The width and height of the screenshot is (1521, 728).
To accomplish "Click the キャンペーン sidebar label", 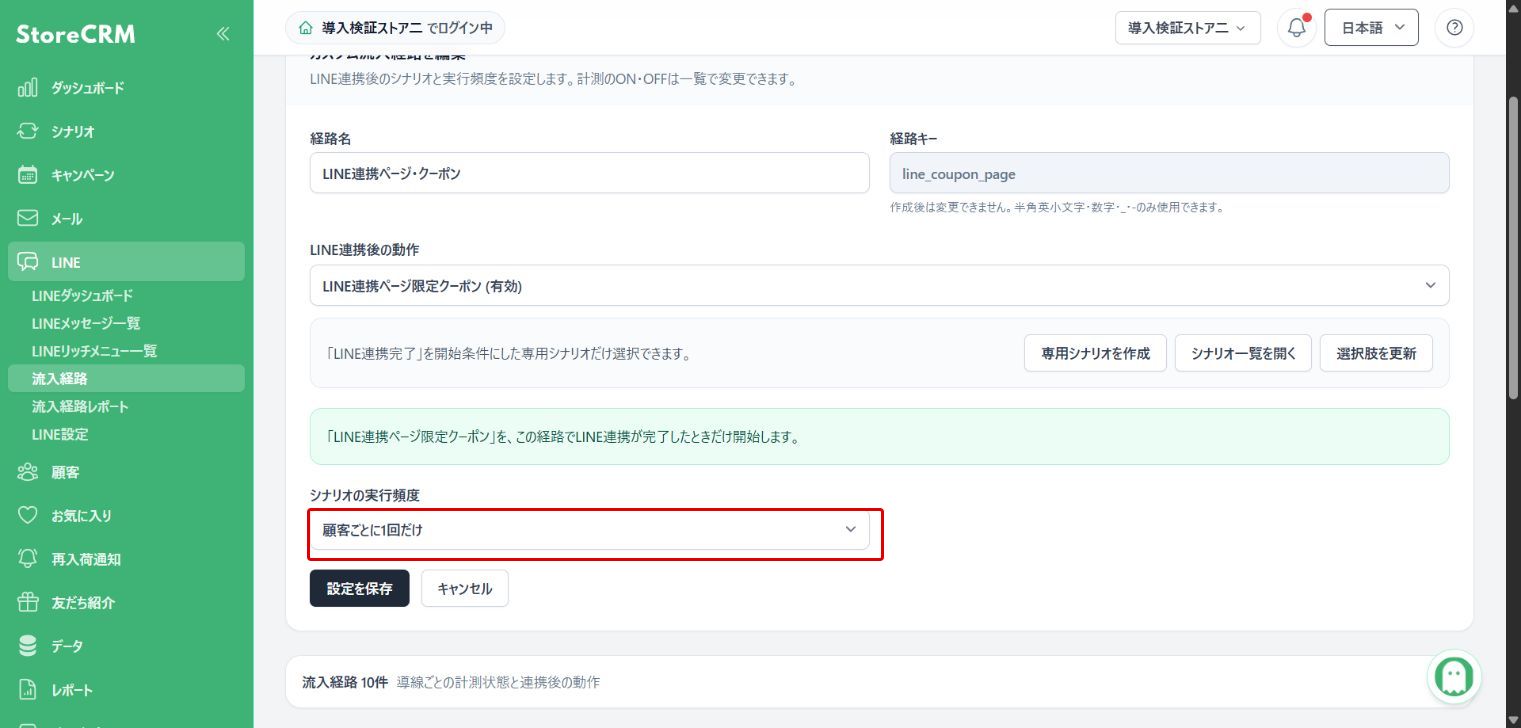I will click(x=83, y=175).
